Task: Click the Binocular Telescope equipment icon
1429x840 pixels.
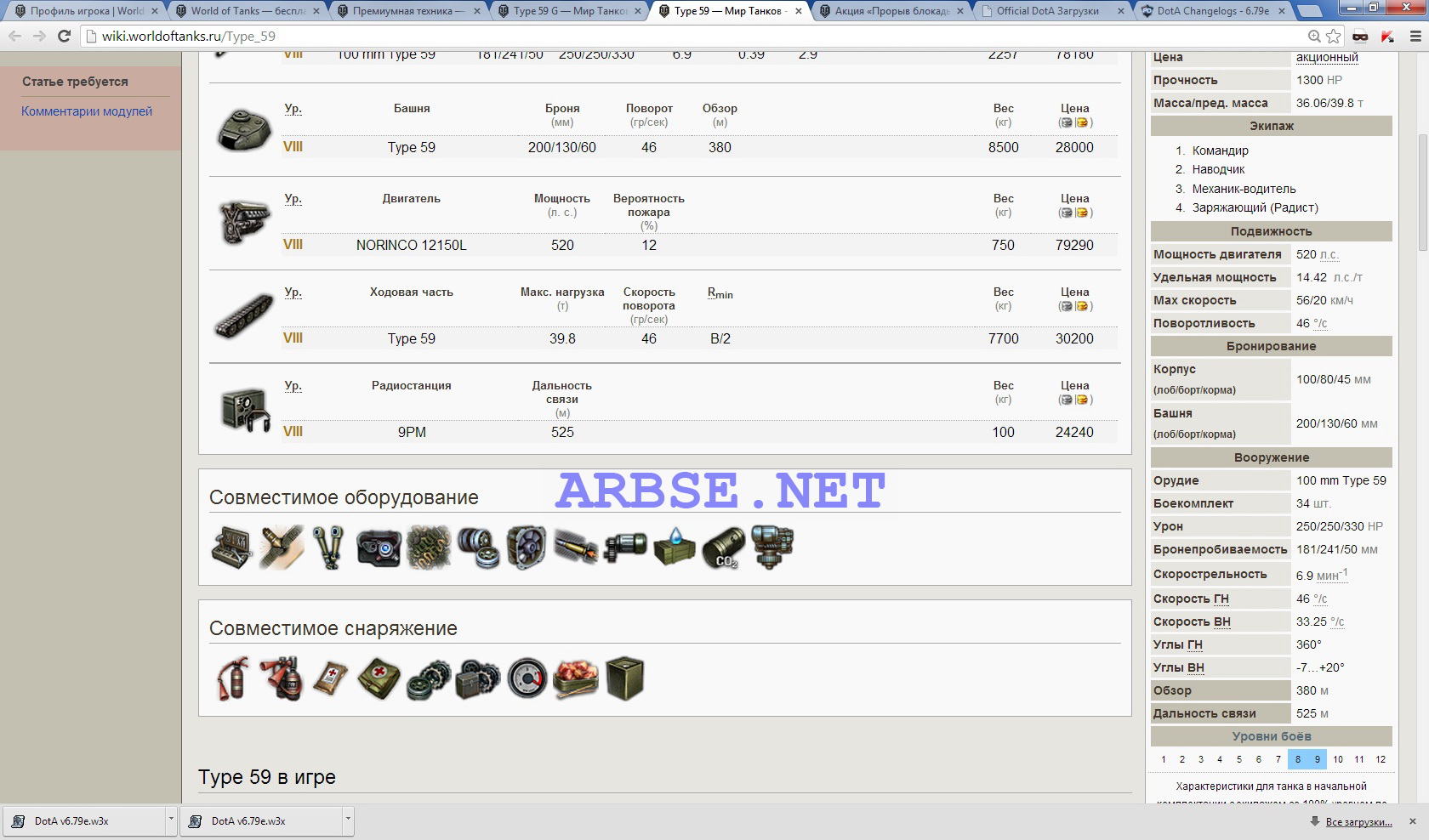Action: (328, 548)
